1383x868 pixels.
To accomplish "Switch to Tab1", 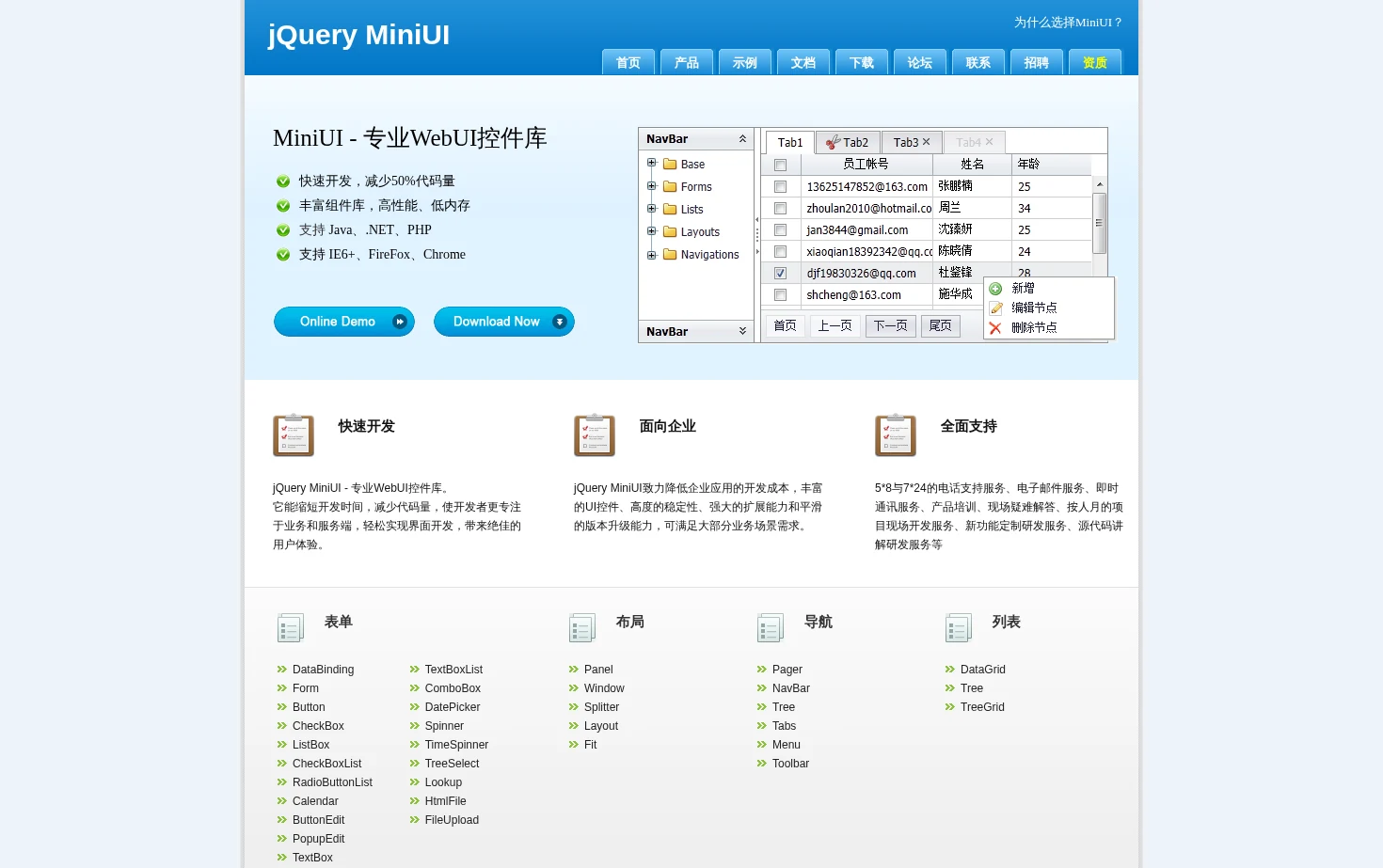I will pyautogui.click(x=790, y=142).
